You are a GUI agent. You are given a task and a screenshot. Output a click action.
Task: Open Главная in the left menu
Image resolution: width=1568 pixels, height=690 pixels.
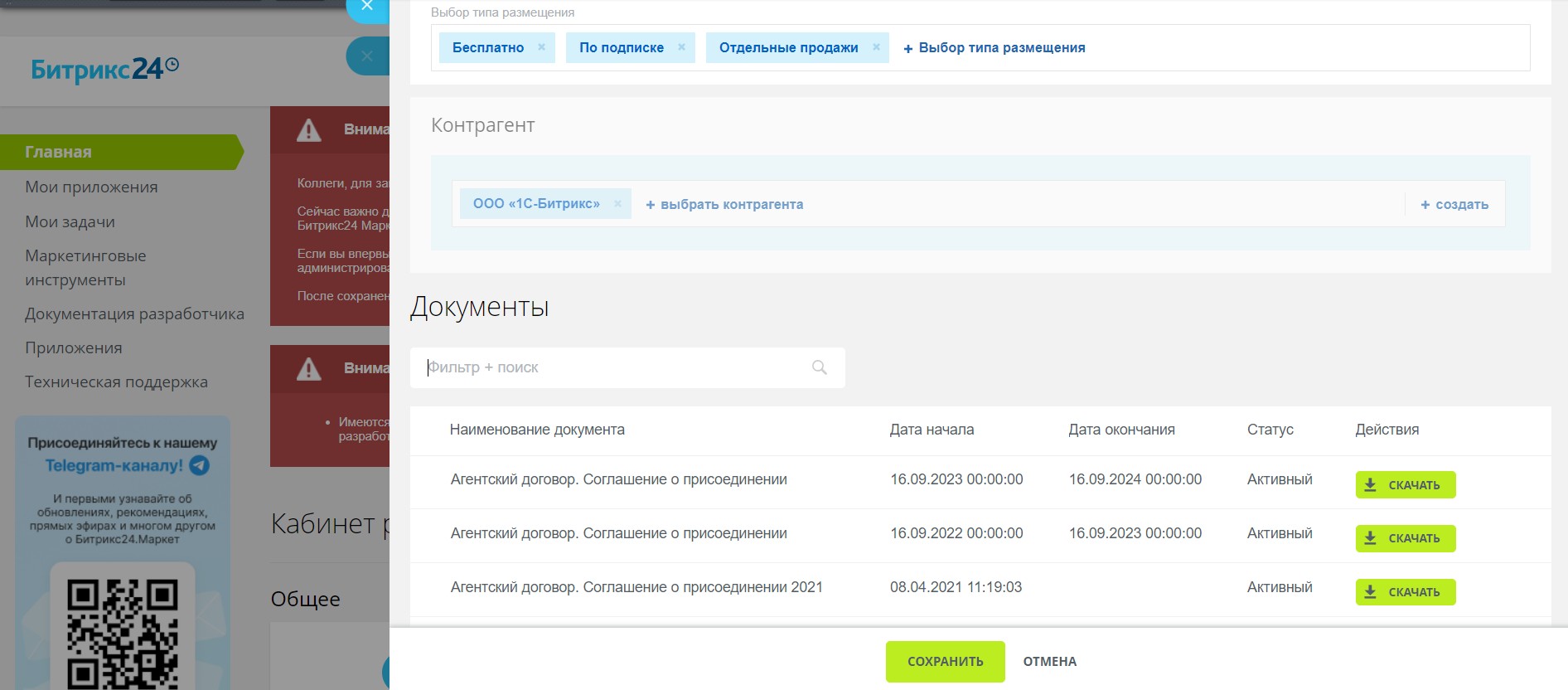pyautogui.click(x=122, y=152)
